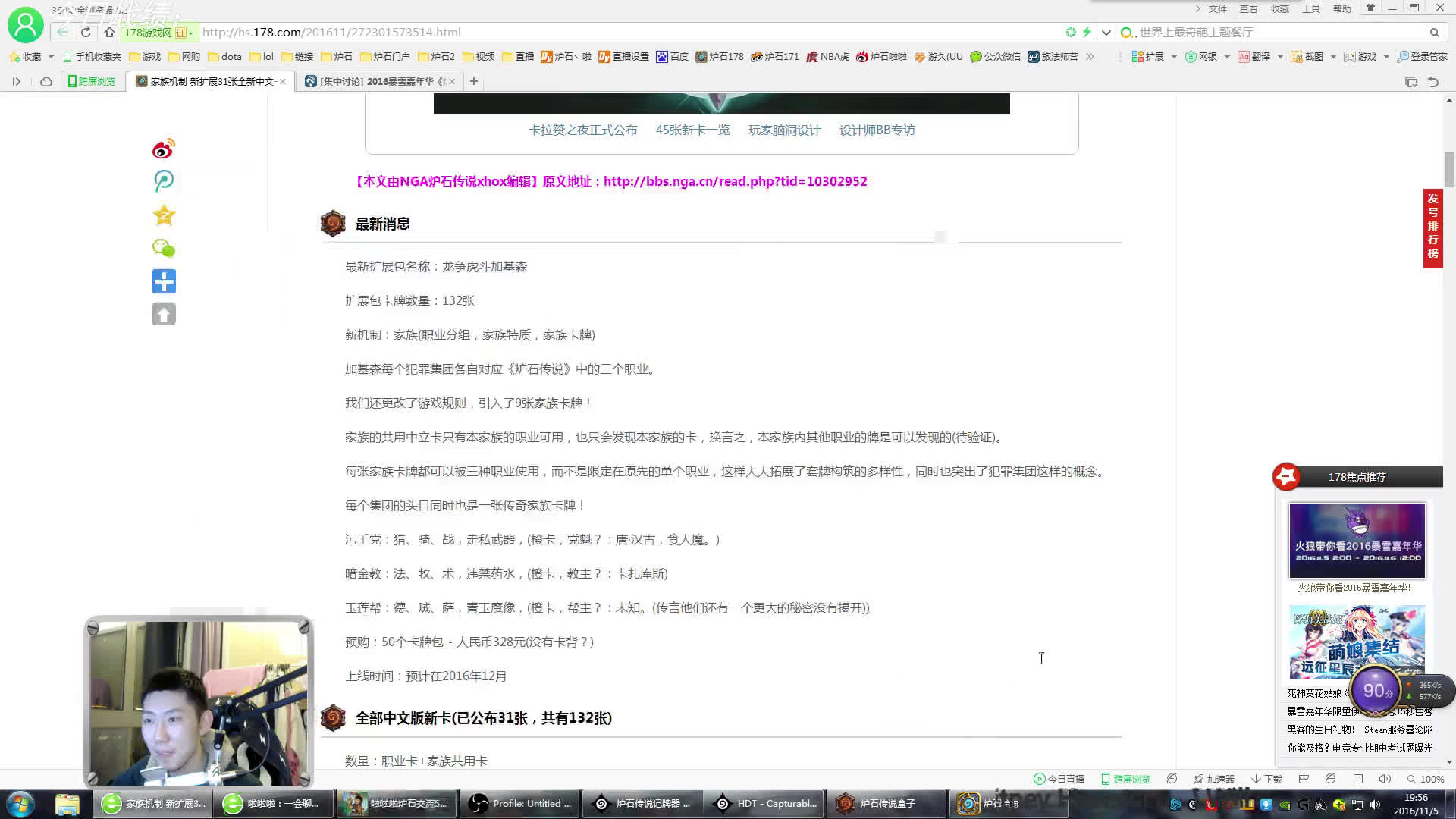
Task: Open the NBA虎 bookmark
Action: [x=827, y=56]
